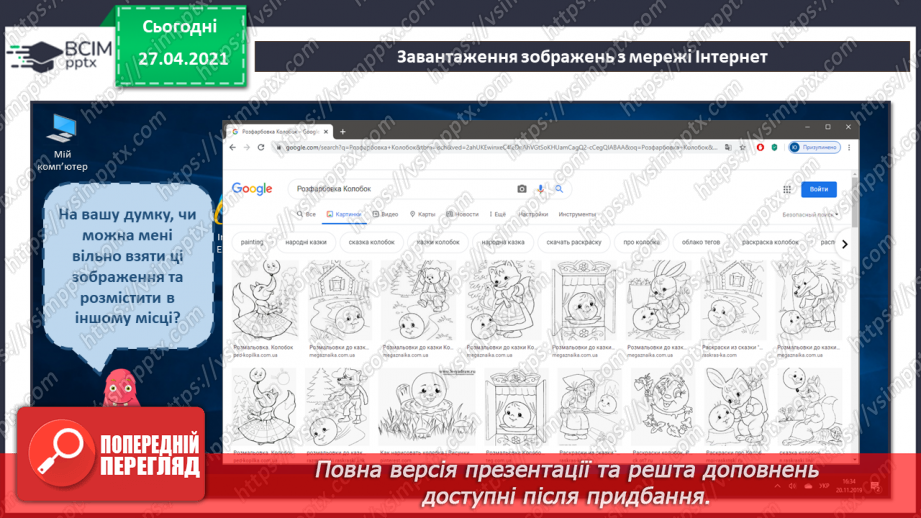Open second-row Kolobok on stump thumbnail
Viewport: 921px width, 518px height.
(x=426, y=408)
